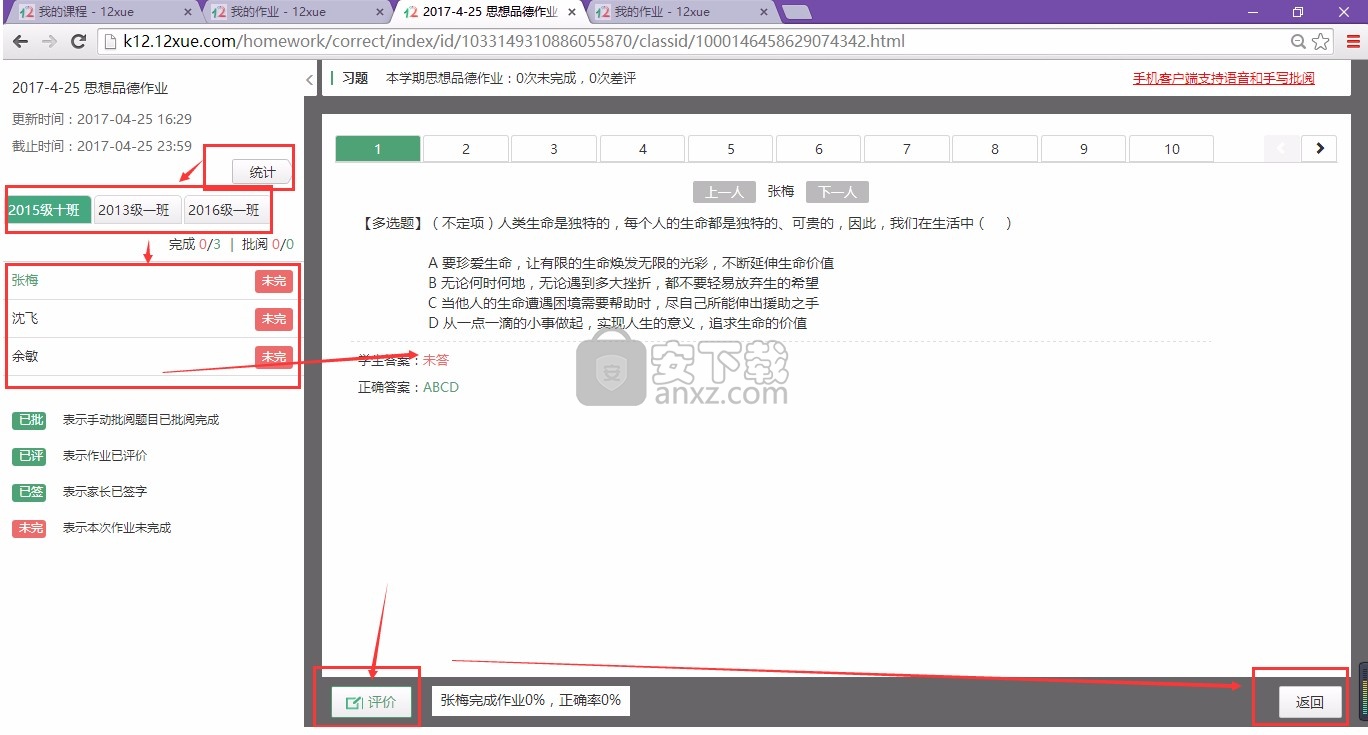1368x735 pixels.
Task: Go to question 5
Action: [731, 148]
